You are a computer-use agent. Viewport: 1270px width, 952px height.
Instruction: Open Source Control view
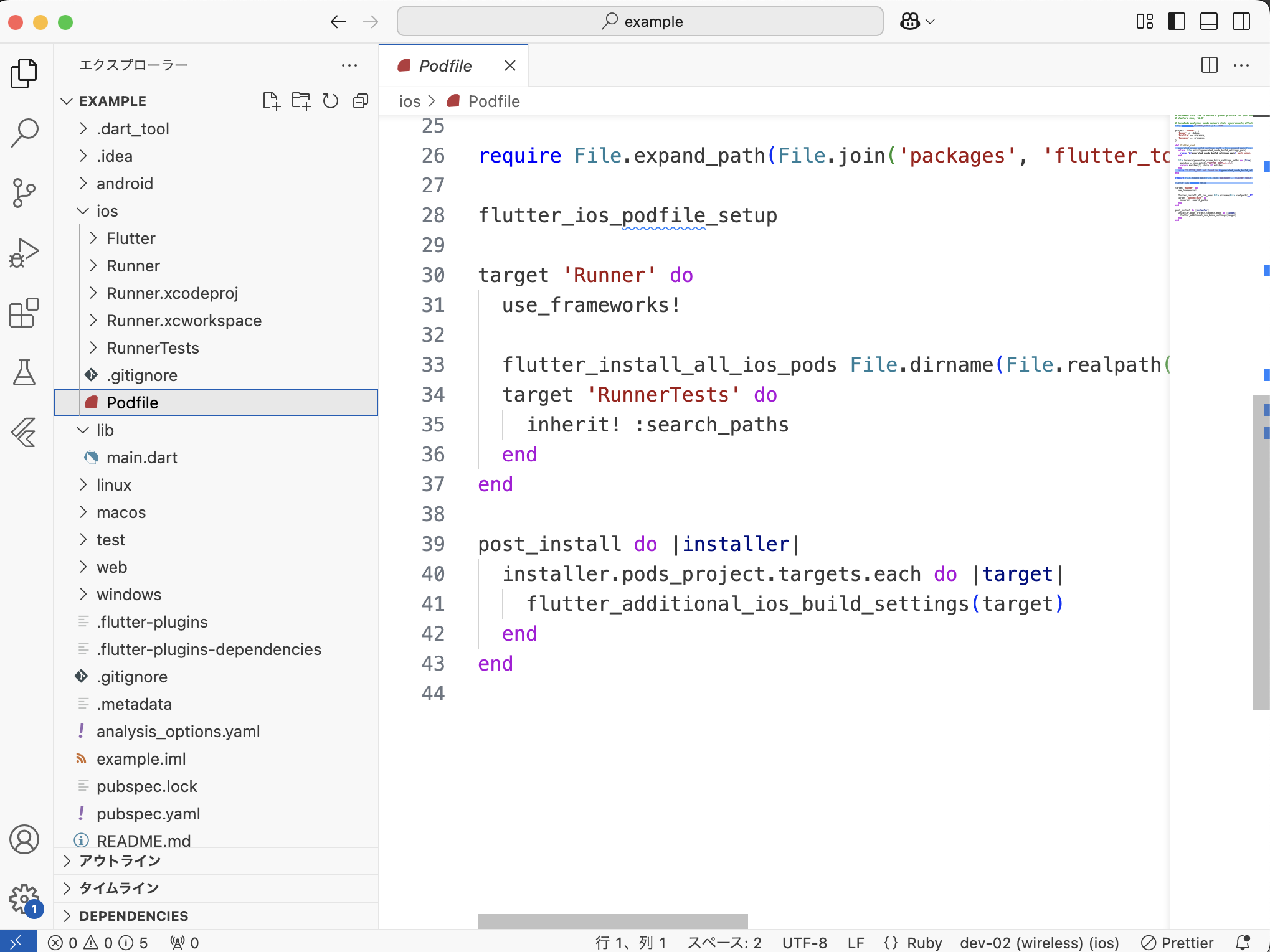[24, 193]
